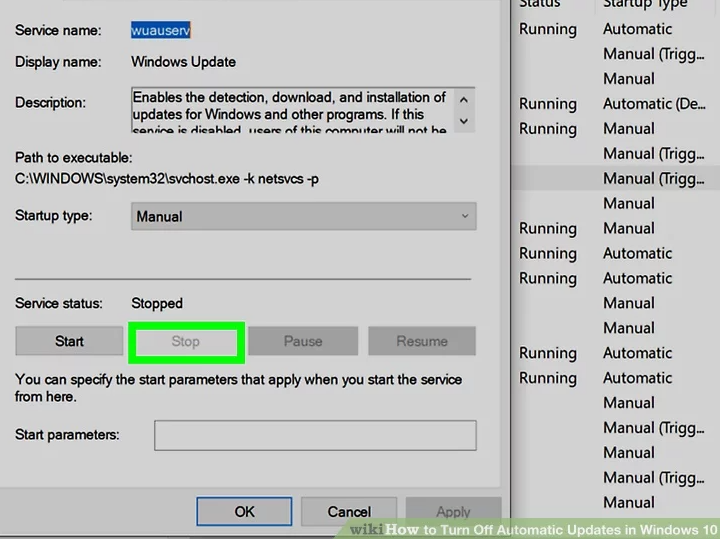Click inside the Description text box

click(x=290, y=112)
